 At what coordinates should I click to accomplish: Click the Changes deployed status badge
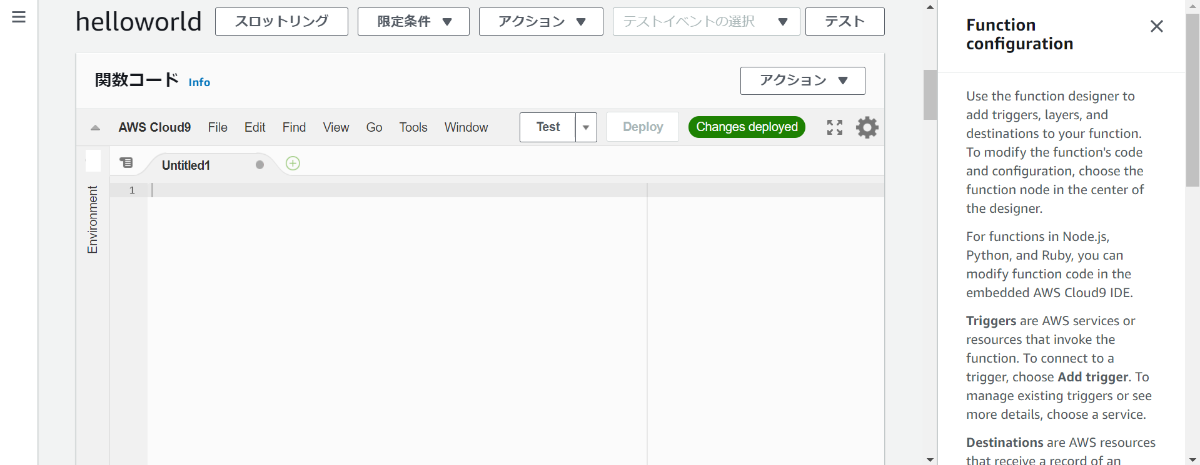(747, 127)
